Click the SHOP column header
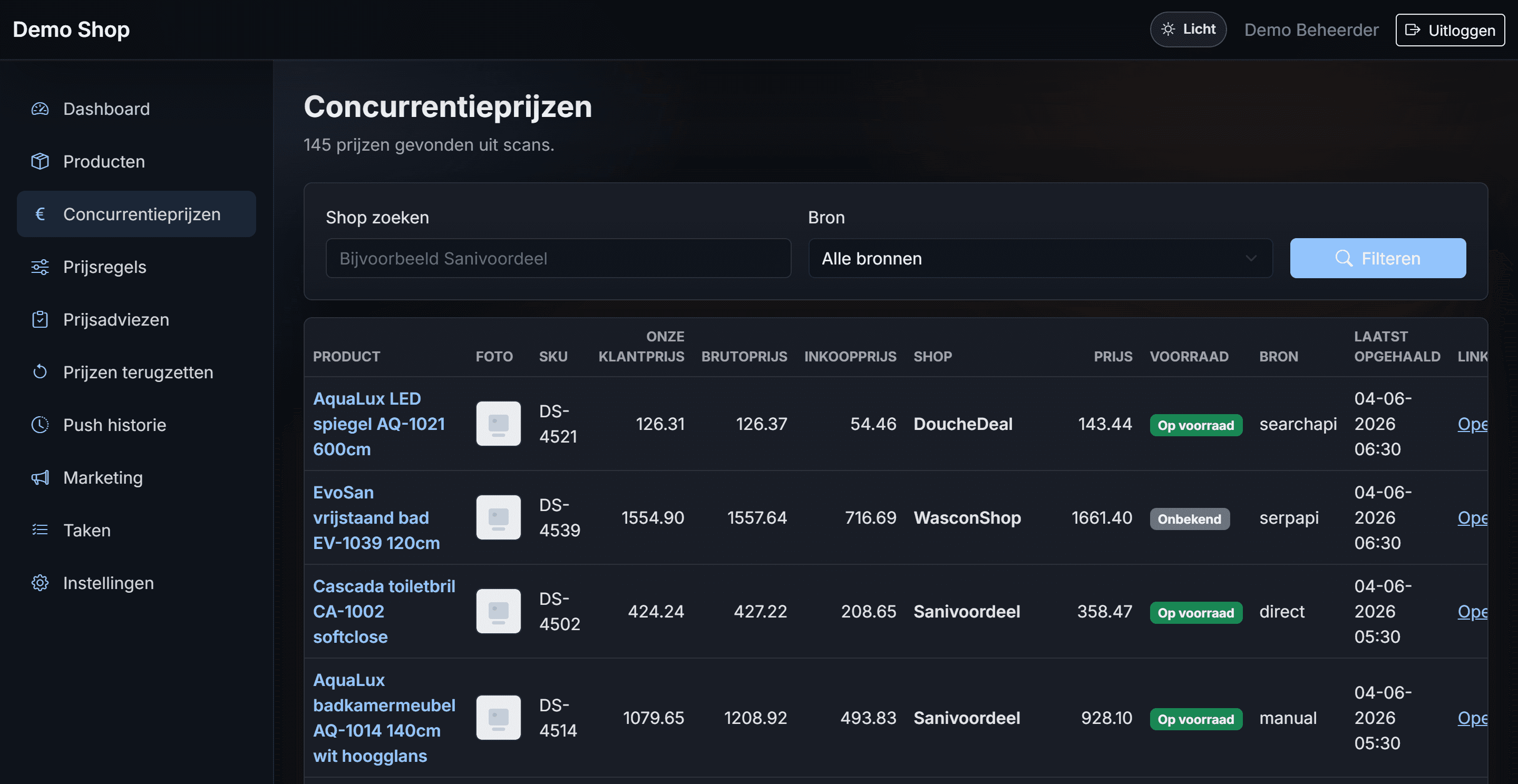The height and width of the screenshot is (784, 1518). pos(932,356)
